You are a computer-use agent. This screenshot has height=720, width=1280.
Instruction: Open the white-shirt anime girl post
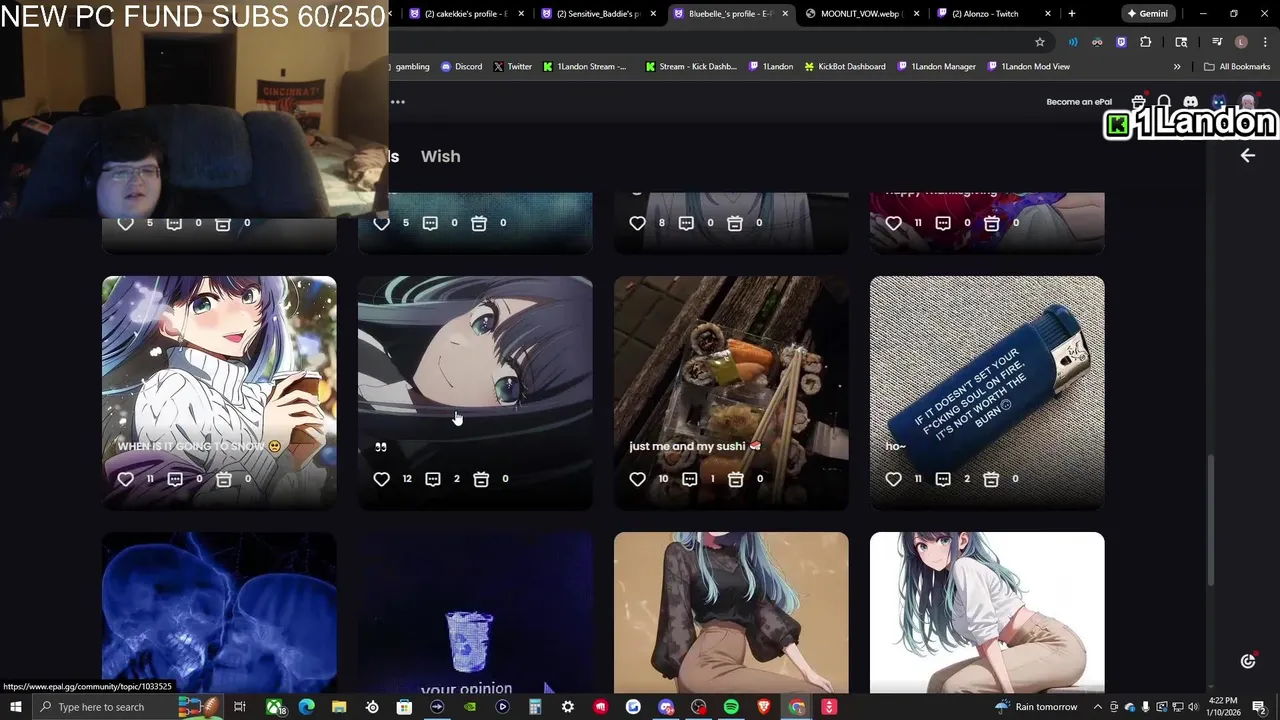click(x=987, y=612)
